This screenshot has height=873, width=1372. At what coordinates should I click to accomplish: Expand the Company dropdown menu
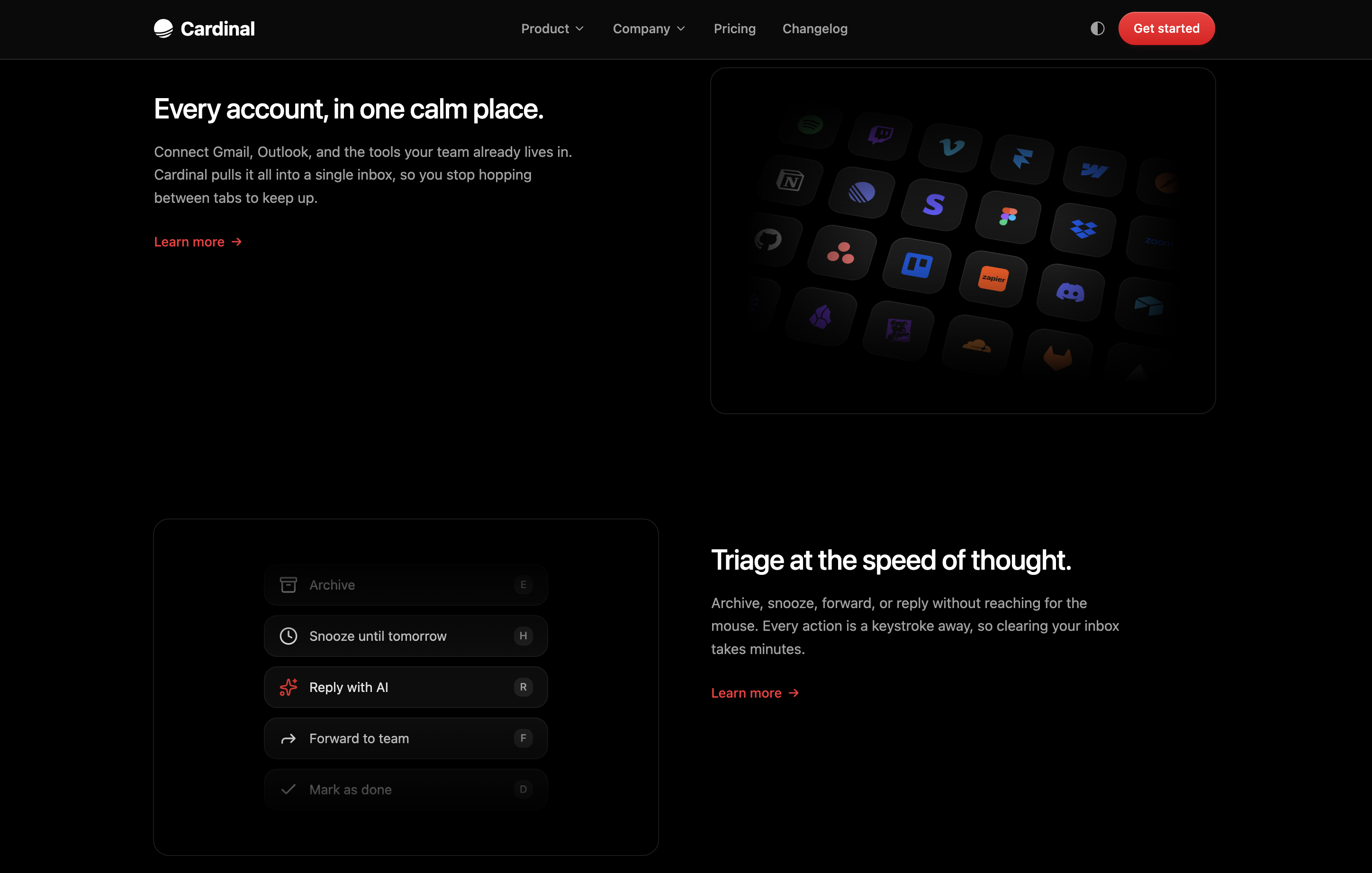tap(649, 28)
